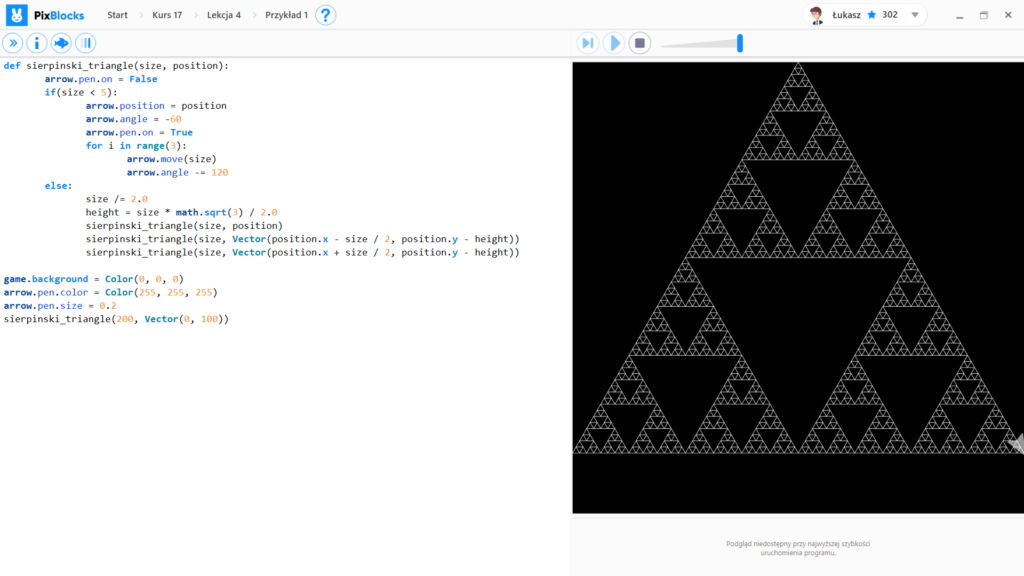Viewport: 1024px width, 576px height.
Task: Click the vertical bars columns icon
Action: click(86, 43)
